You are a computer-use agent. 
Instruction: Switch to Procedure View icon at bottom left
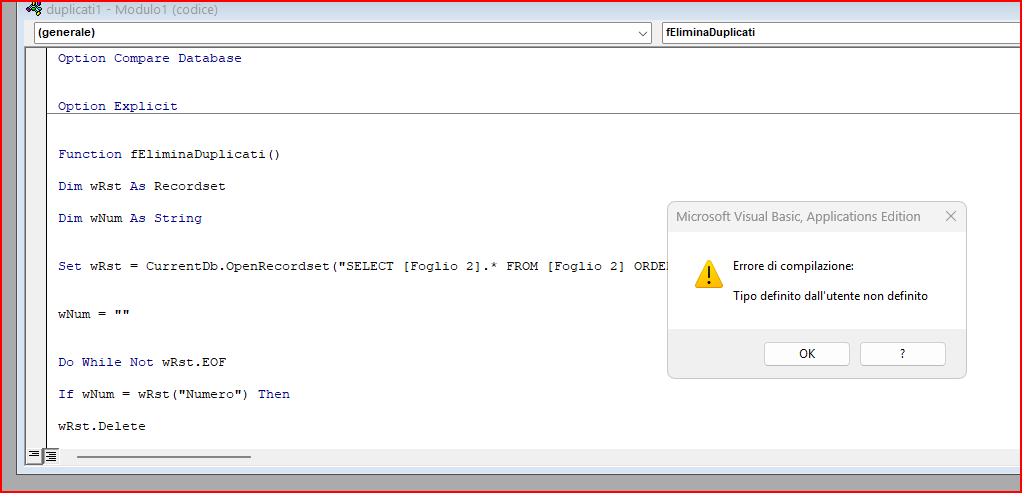(x=34, y=455)
